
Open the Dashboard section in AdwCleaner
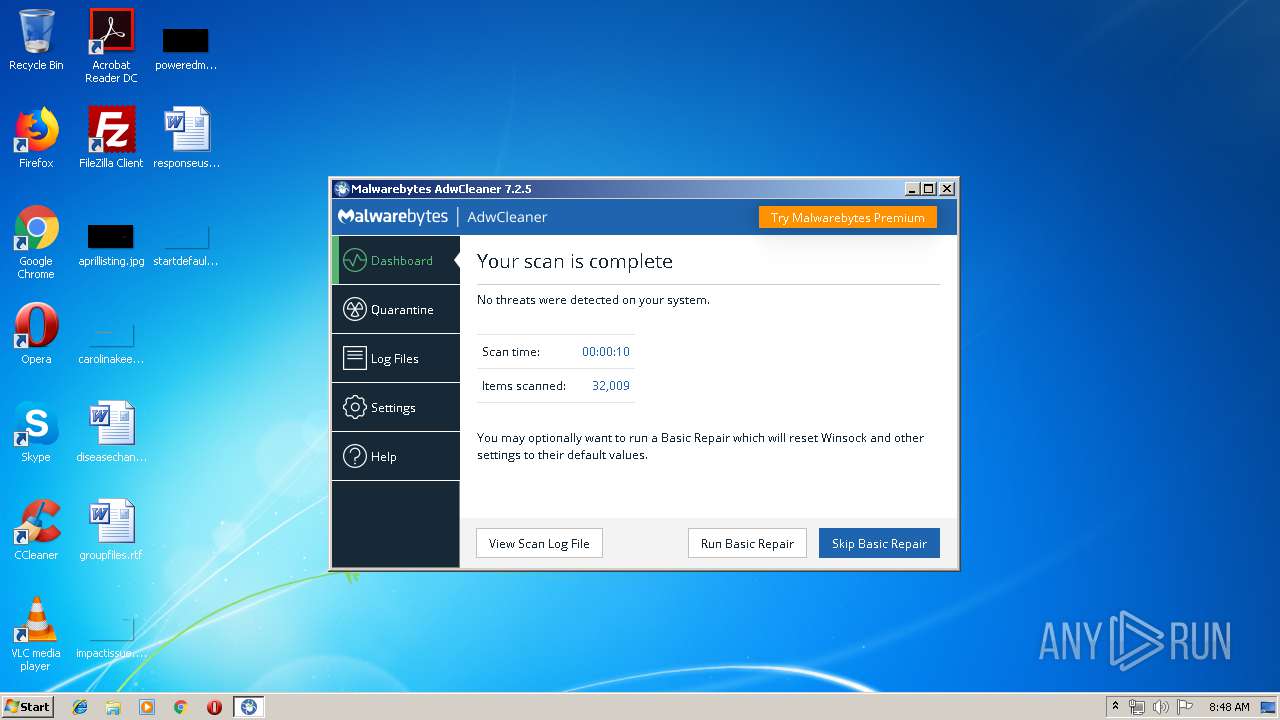(x=396, y=260)
